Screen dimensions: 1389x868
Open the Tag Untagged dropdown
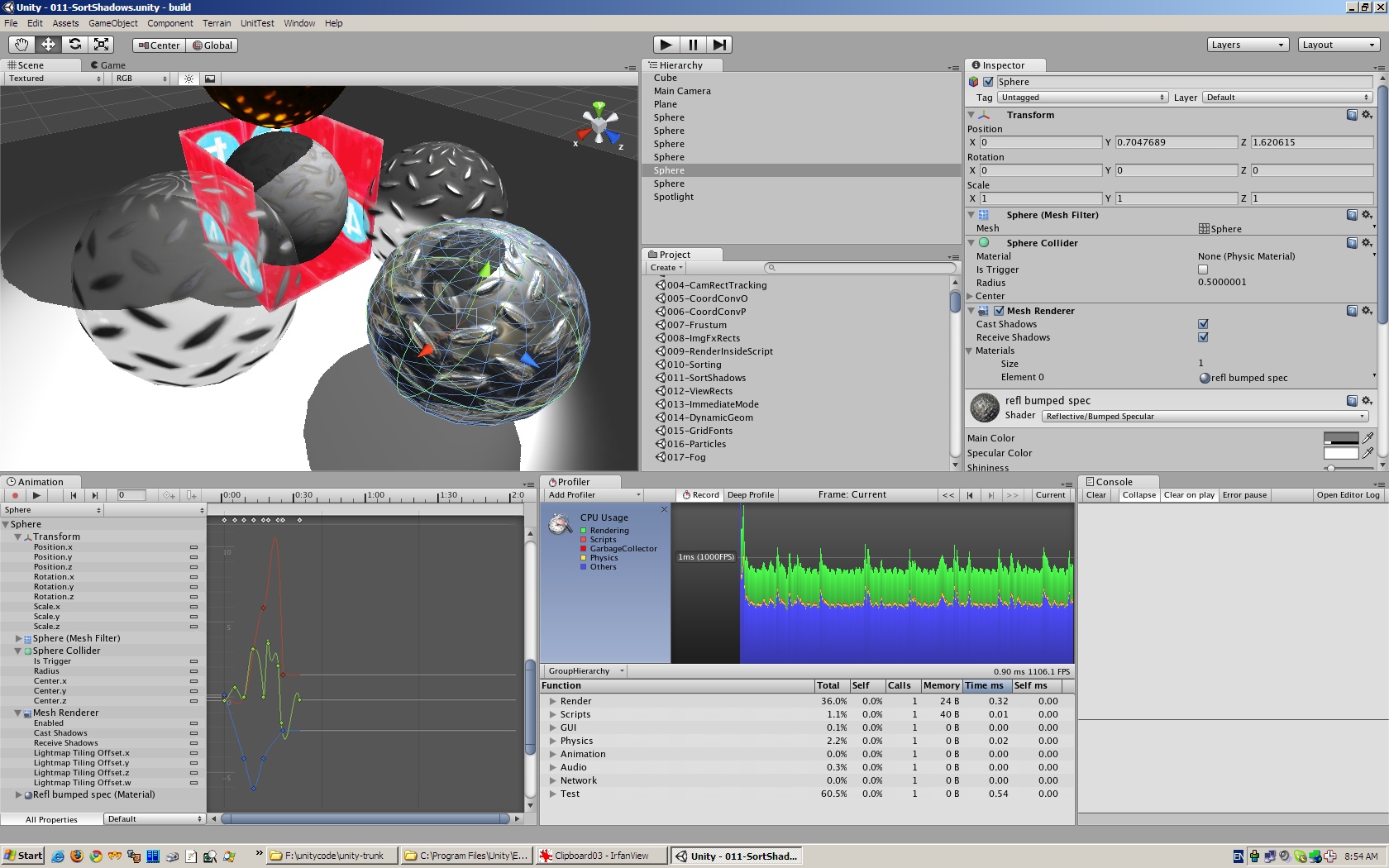(1083, 98)
